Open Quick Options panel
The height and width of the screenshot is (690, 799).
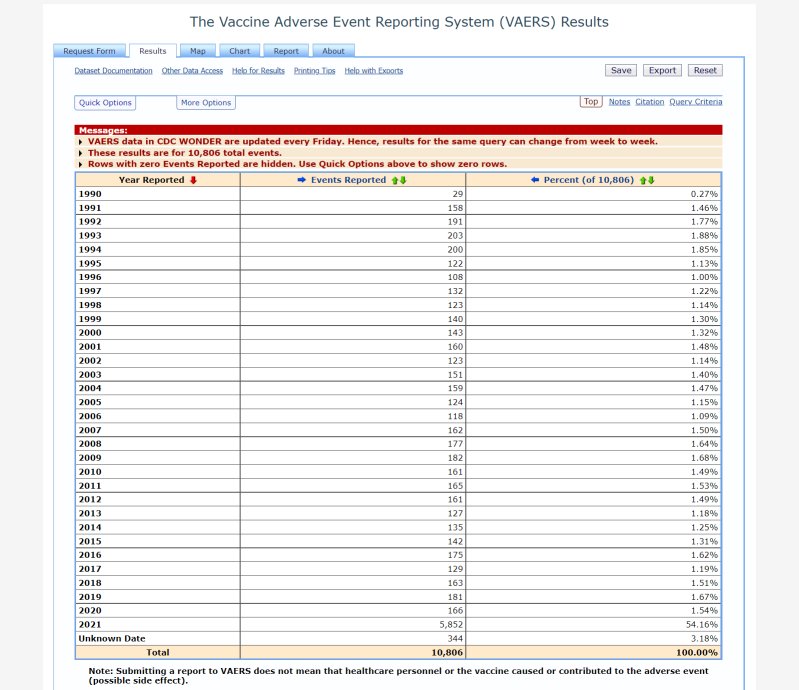point(105,102)
